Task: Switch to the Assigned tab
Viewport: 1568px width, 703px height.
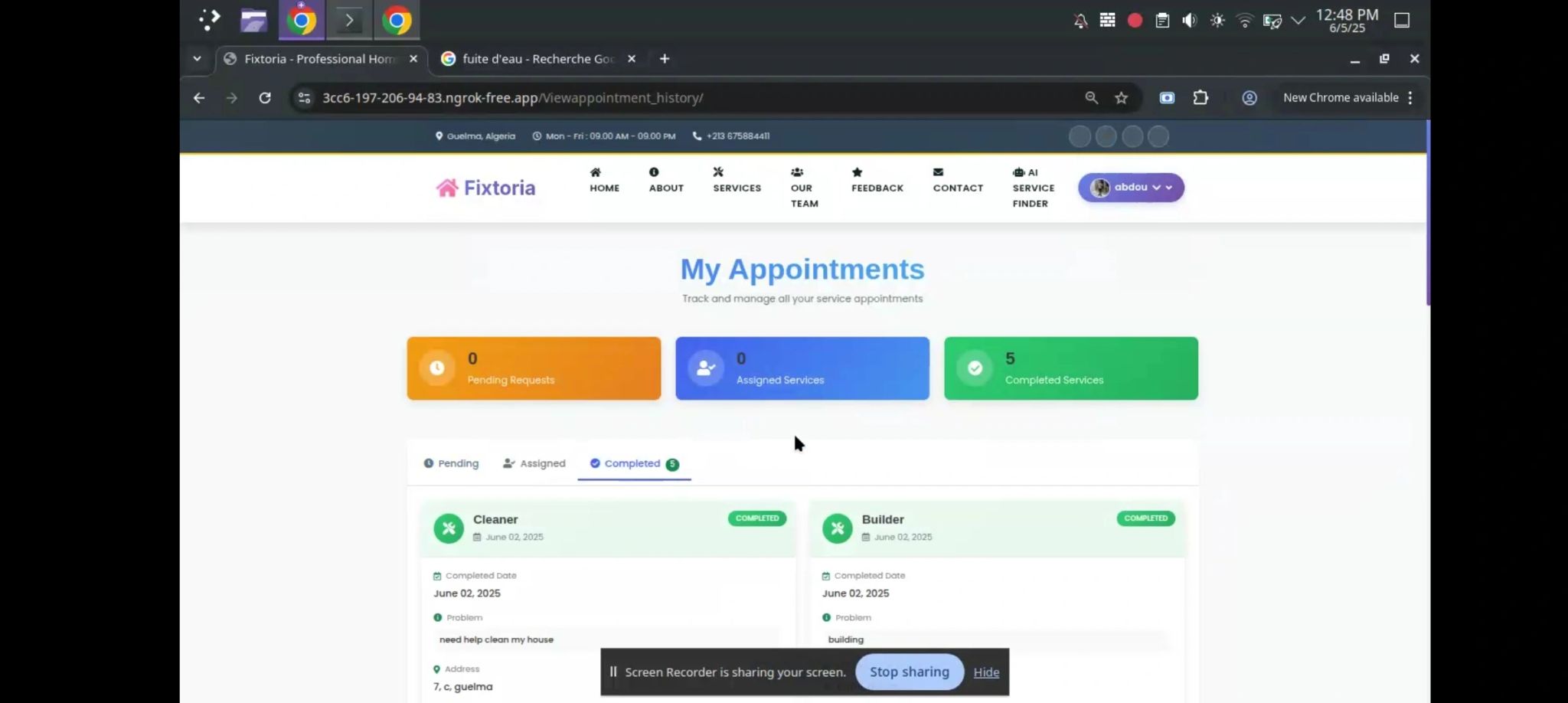Action: [x=534, y=463]
